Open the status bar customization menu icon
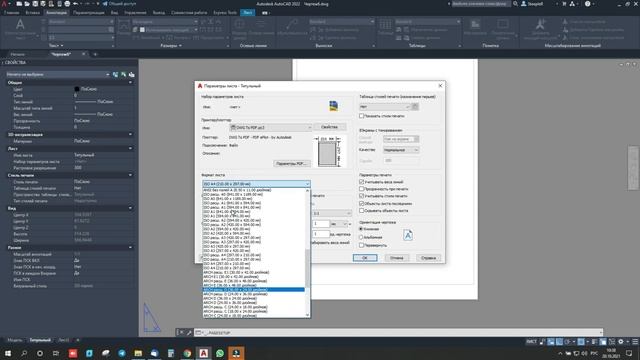 (x=635, y=342)
